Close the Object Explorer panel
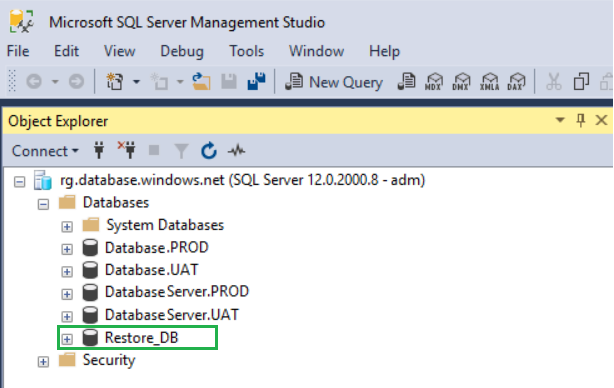This screenshot has height=388, width=614. coord(601,120)
